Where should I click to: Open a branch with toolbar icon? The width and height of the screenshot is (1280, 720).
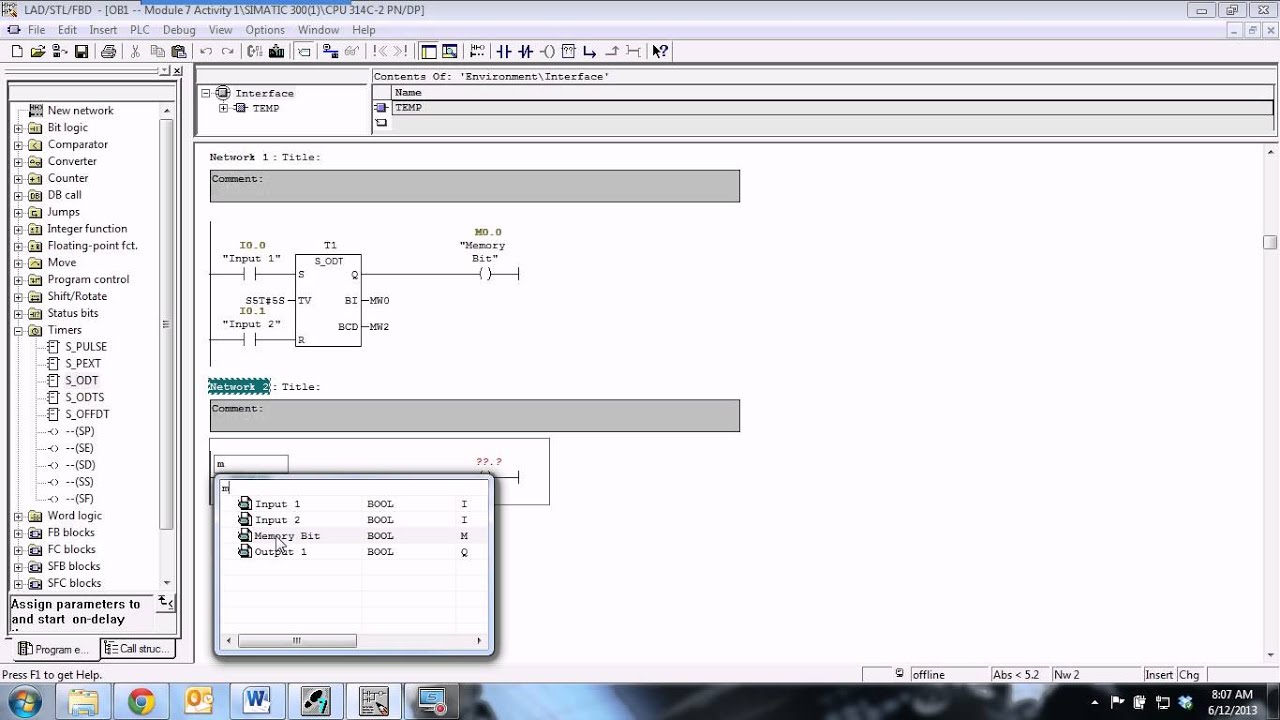590,51
